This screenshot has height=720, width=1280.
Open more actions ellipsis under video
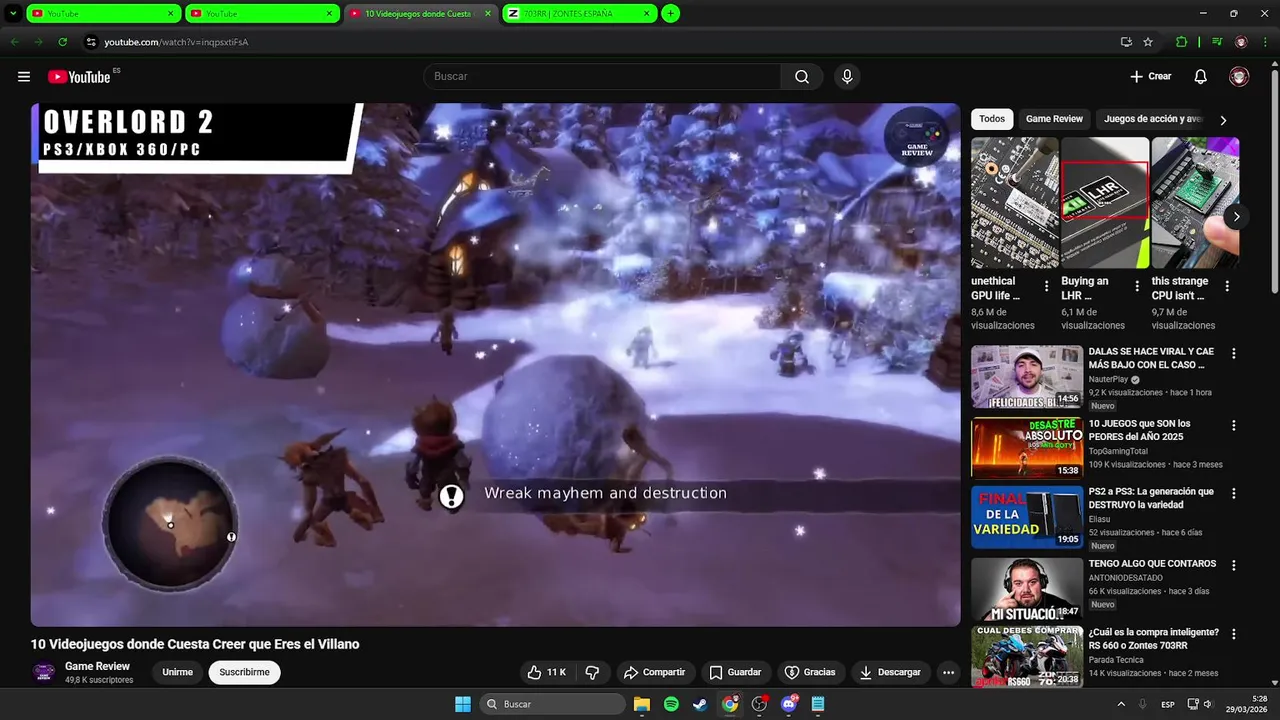coord(948,672)
